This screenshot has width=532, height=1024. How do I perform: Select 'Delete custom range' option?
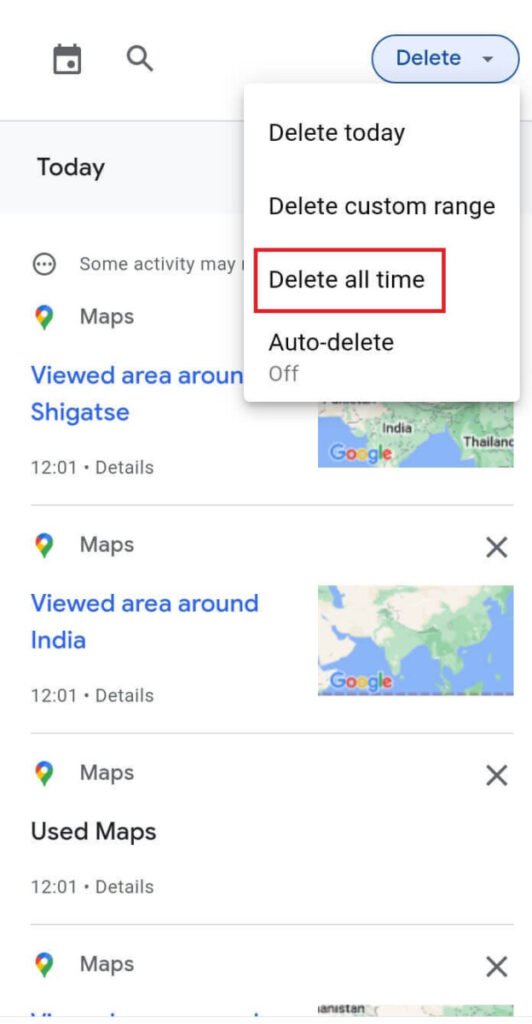coord(382,206)
